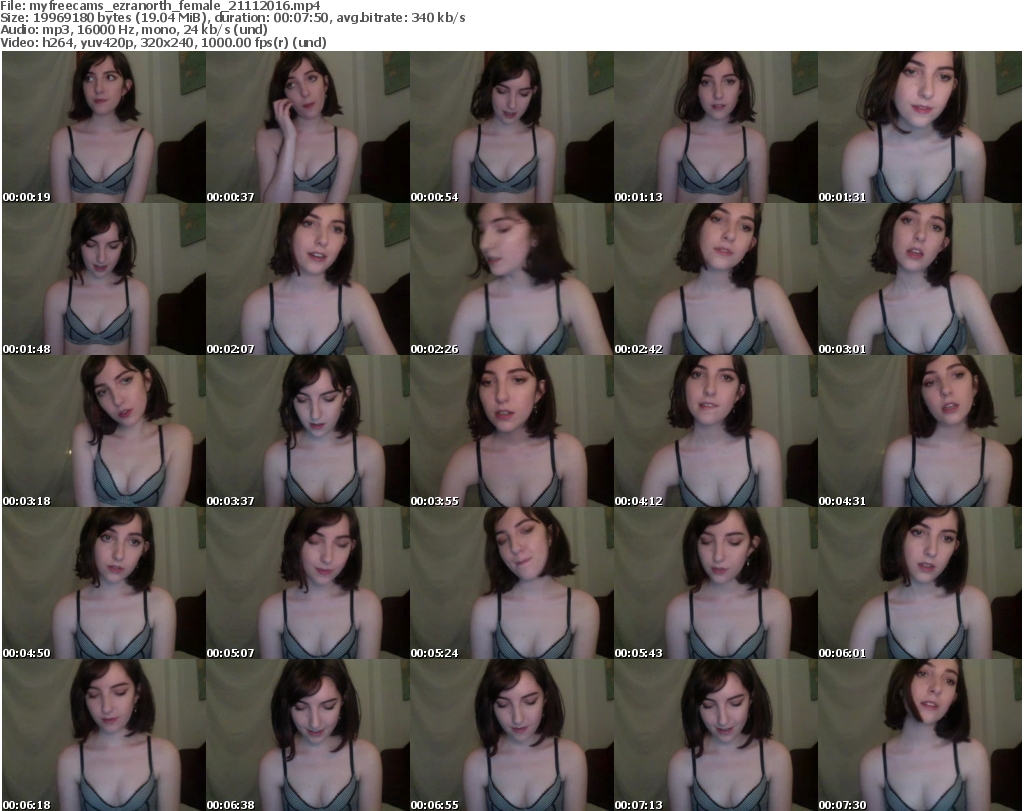1024x811 pixels.
Task: Select the thumbnail stamped 00:01:13
Action: [716, 127]
